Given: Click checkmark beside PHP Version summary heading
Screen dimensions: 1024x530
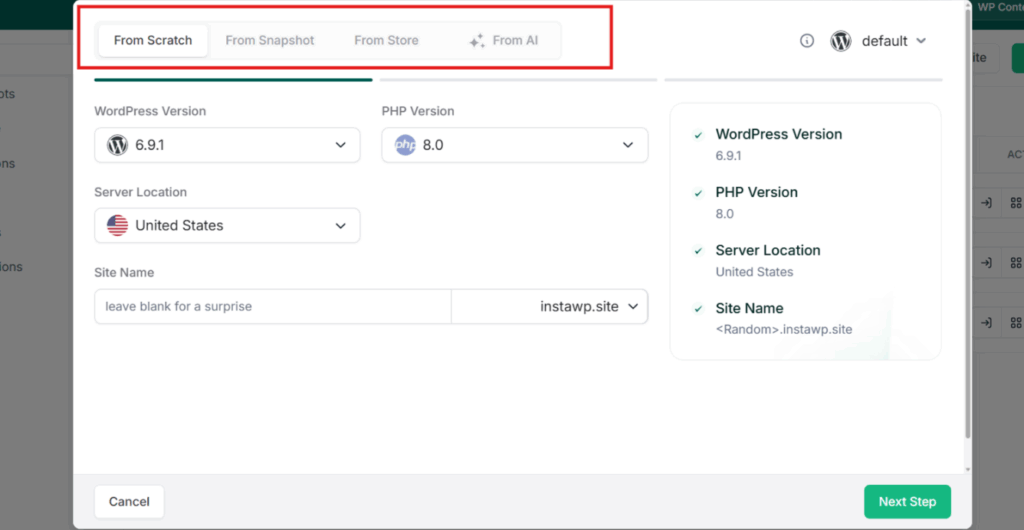Looking at the screenshot, I should click(x=698, y=193).
